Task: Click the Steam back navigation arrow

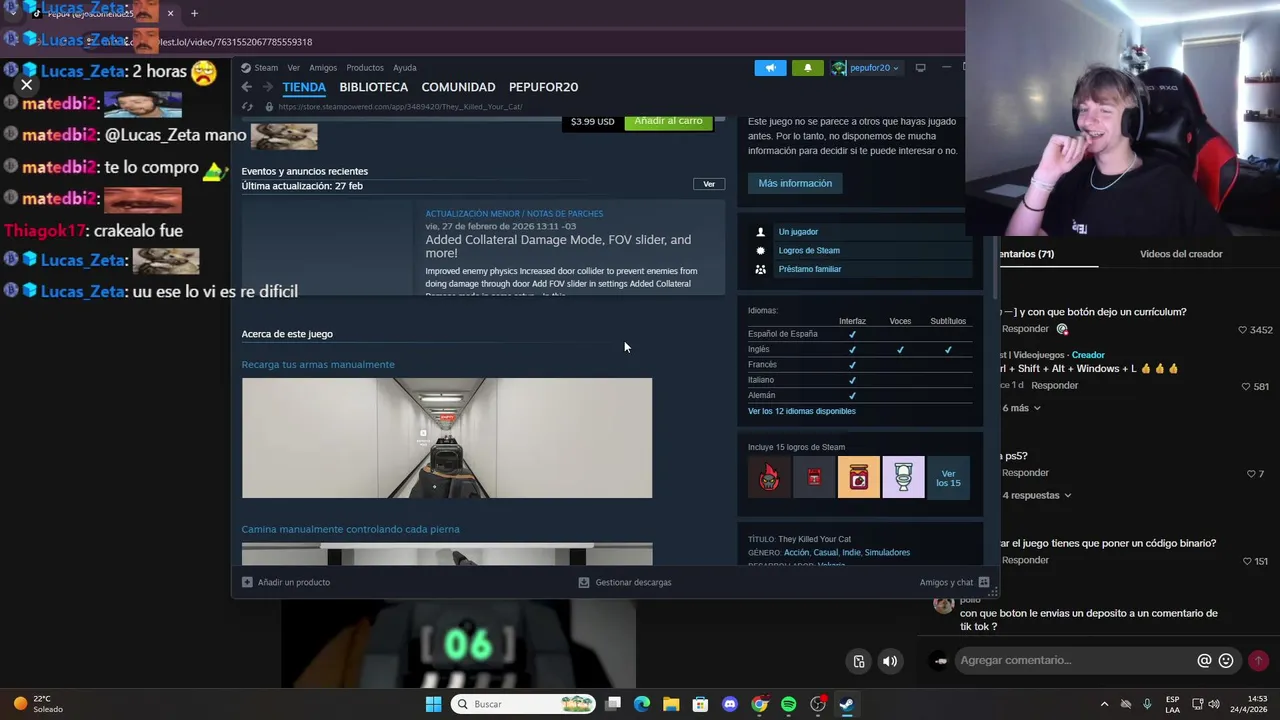Action: [247, 87]
